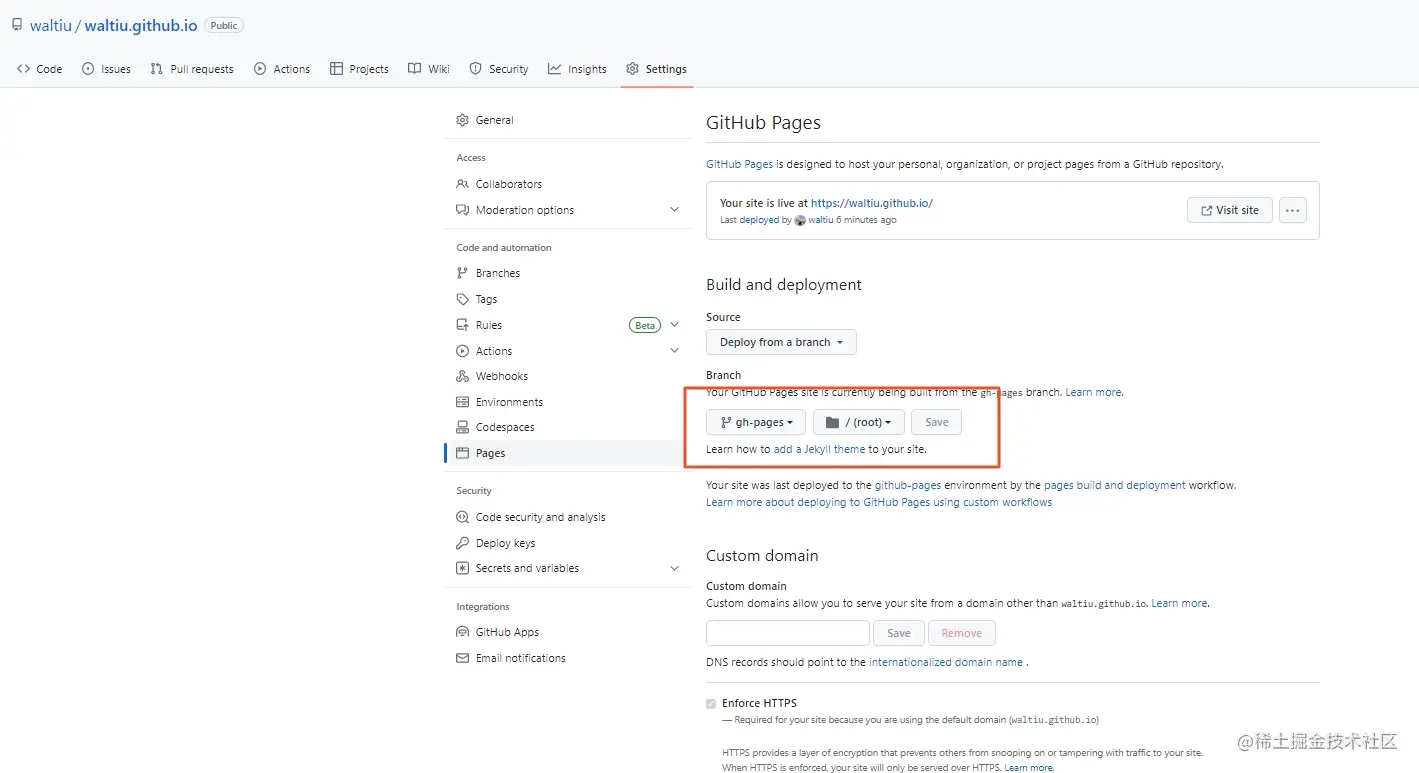This screenshot has height=773, width=1419.
Task: Click the GitHub Apps icon
Action: point(462,632)
